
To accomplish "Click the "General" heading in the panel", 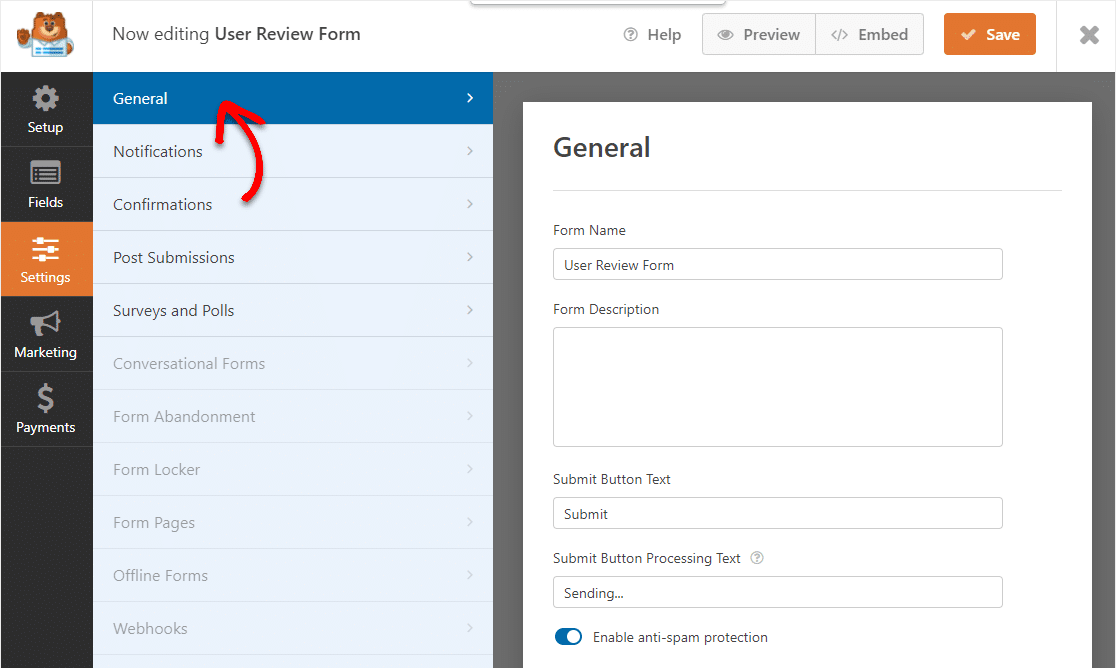I will 601,147.
